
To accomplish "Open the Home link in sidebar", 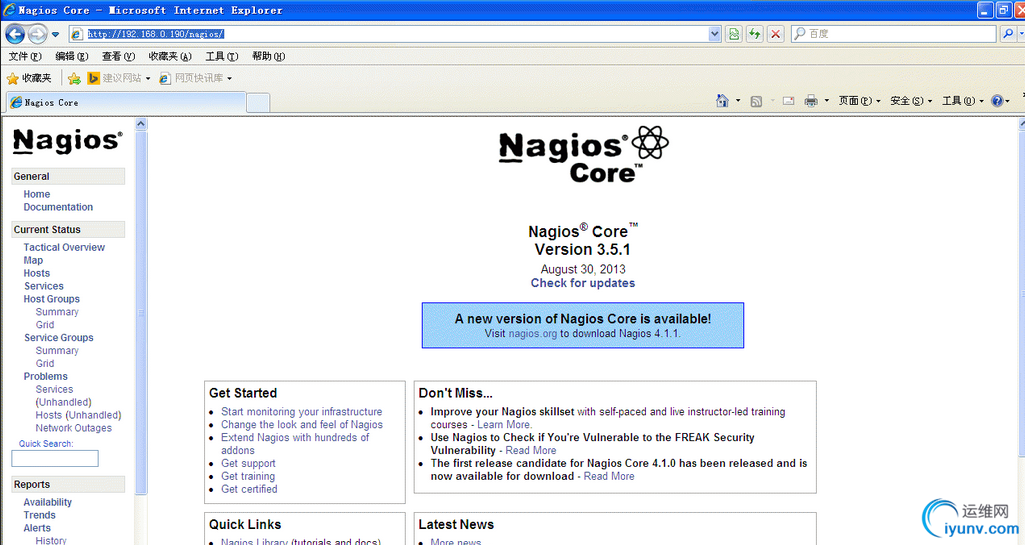I will tap(37, 194).
